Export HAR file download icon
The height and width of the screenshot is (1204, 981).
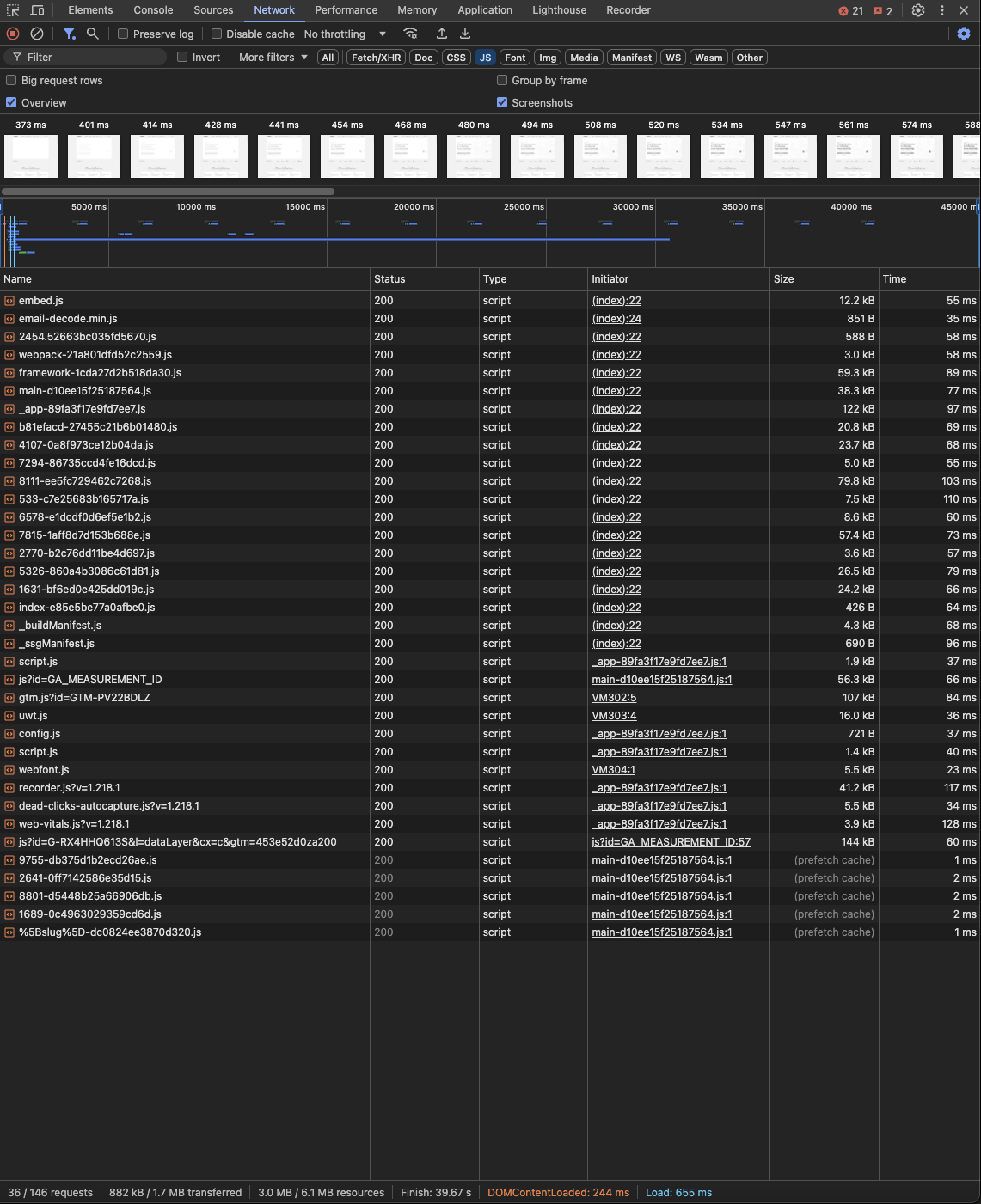[465, 34]
